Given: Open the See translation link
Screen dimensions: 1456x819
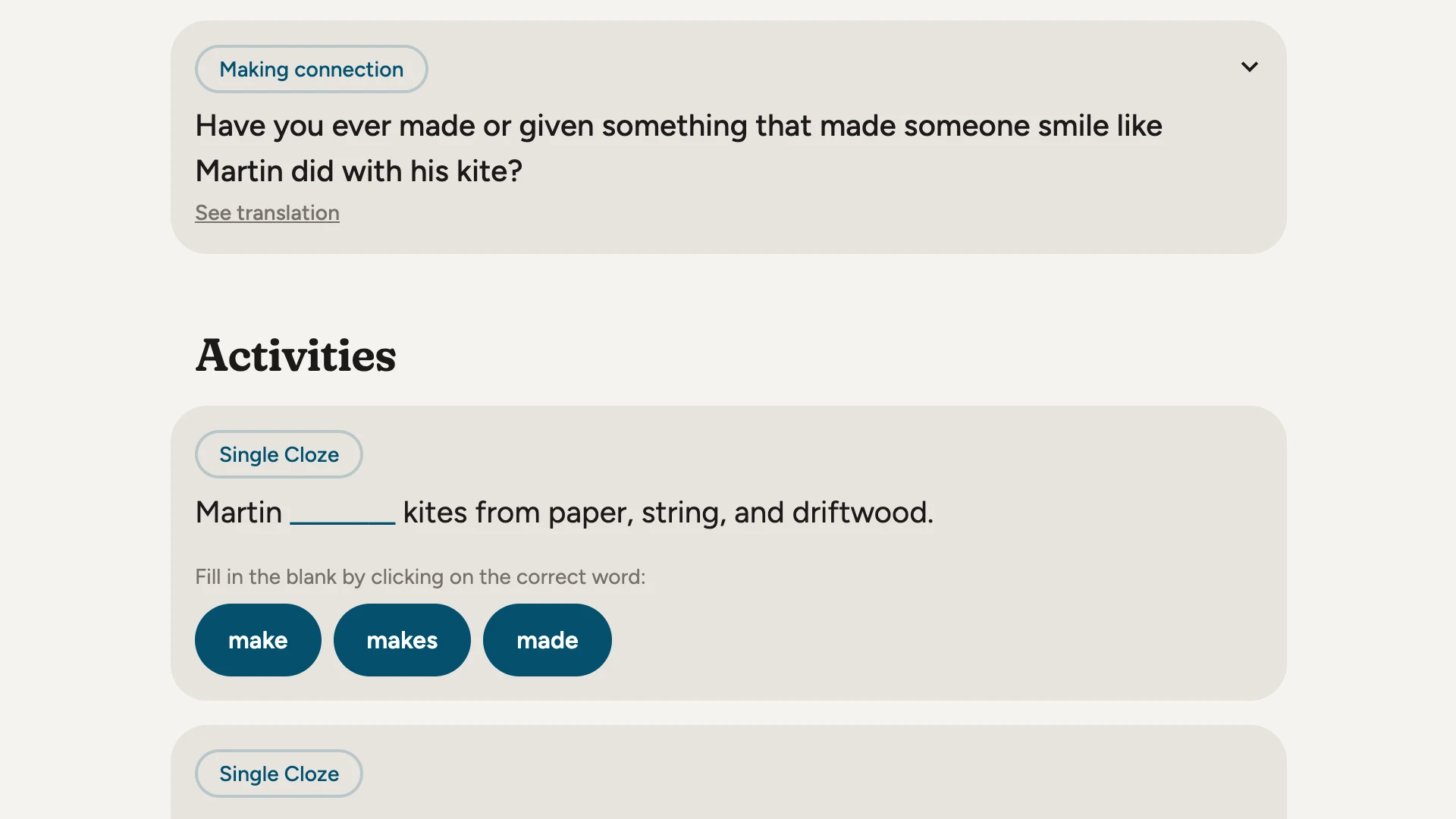Looking at the screenshot, I should point(267,213).
